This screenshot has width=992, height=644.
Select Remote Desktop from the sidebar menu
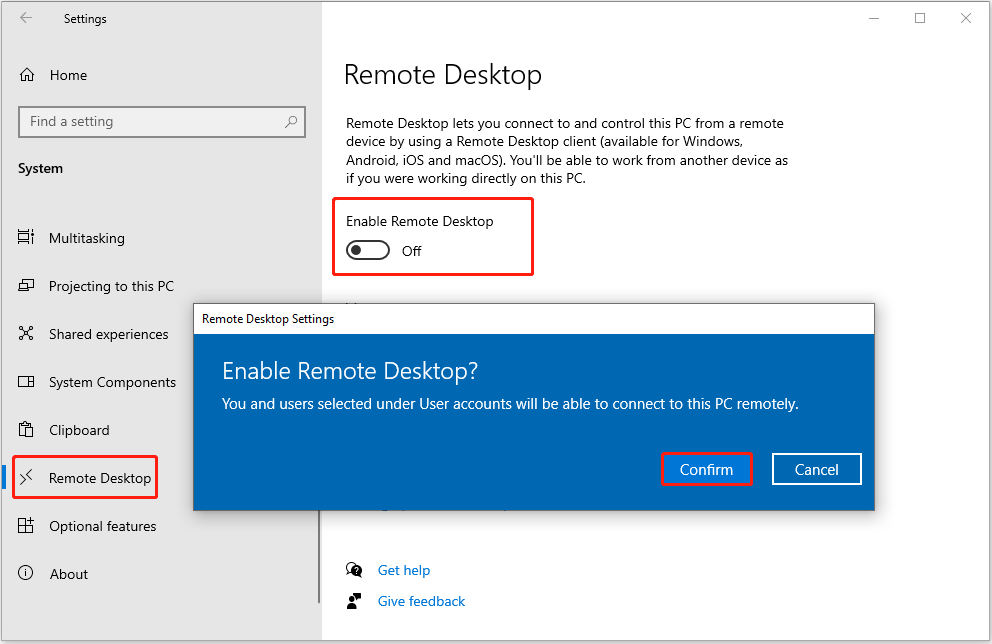(x=100, y=477)
